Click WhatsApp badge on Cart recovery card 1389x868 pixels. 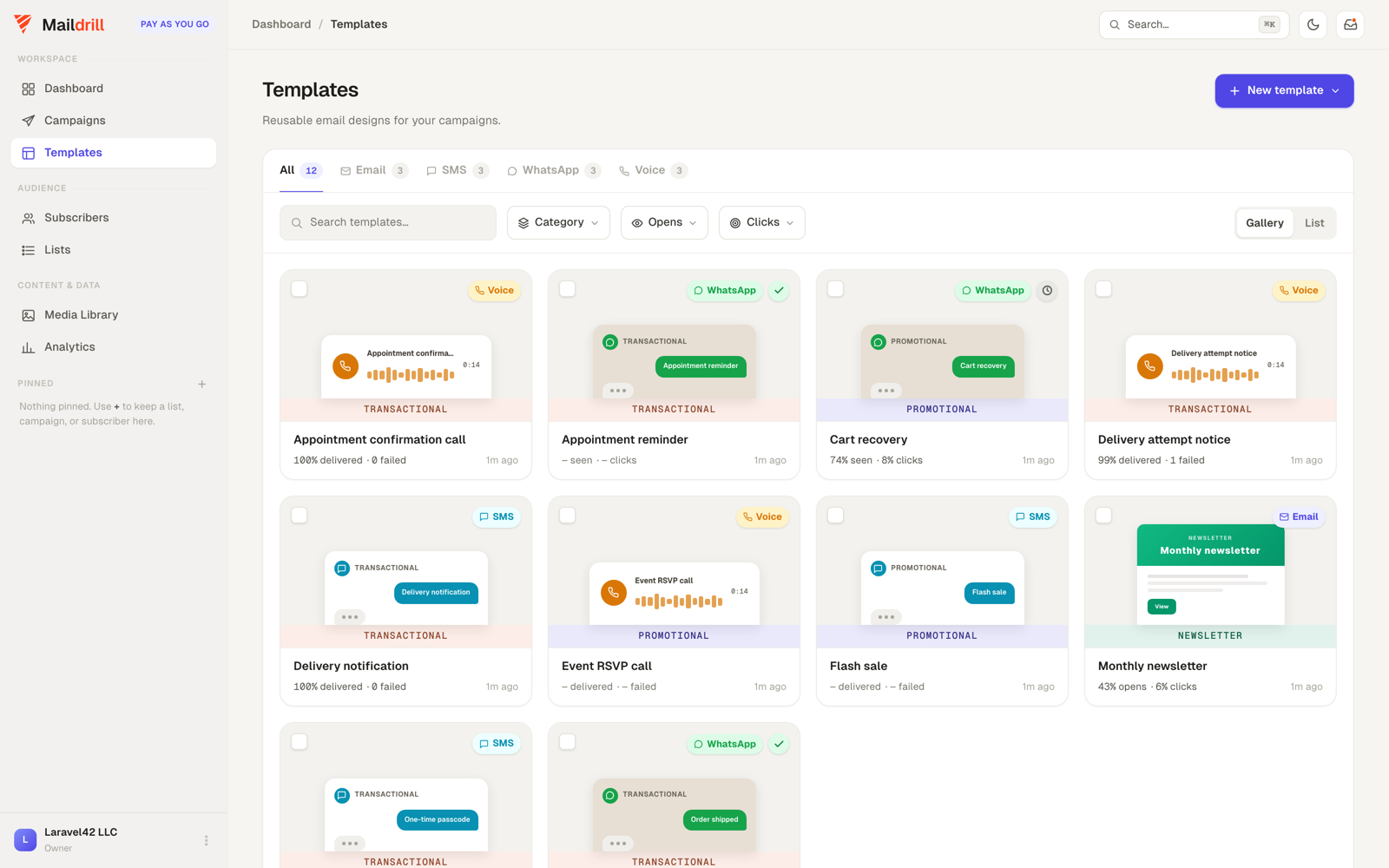992,291
